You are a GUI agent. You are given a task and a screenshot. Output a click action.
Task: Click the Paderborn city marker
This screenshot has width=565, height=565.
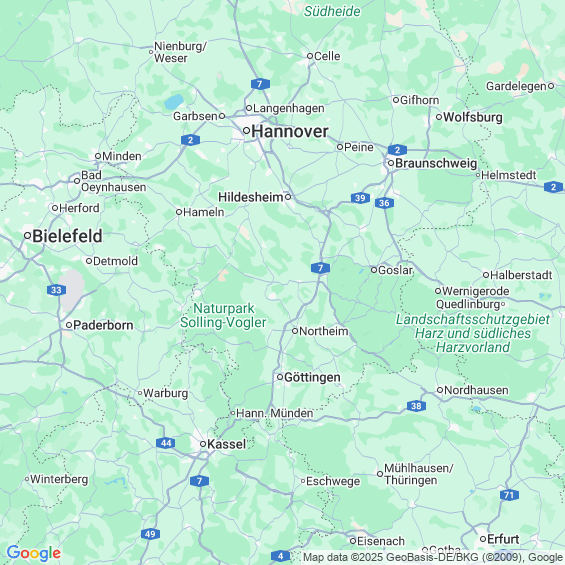pyautogui.click(x=69, y=325)
